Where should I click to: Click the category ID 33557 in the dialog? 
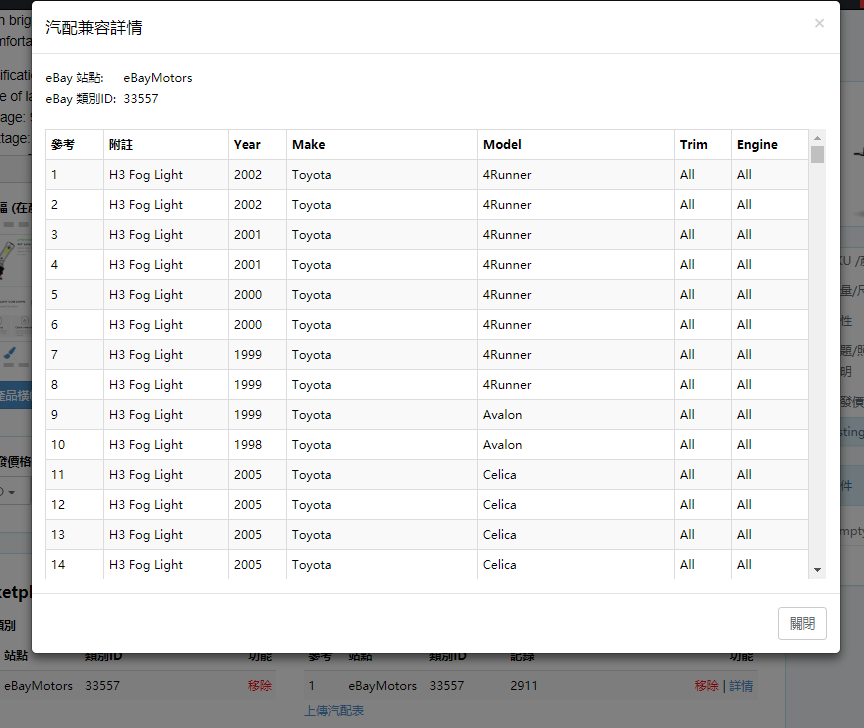(141, 99)
